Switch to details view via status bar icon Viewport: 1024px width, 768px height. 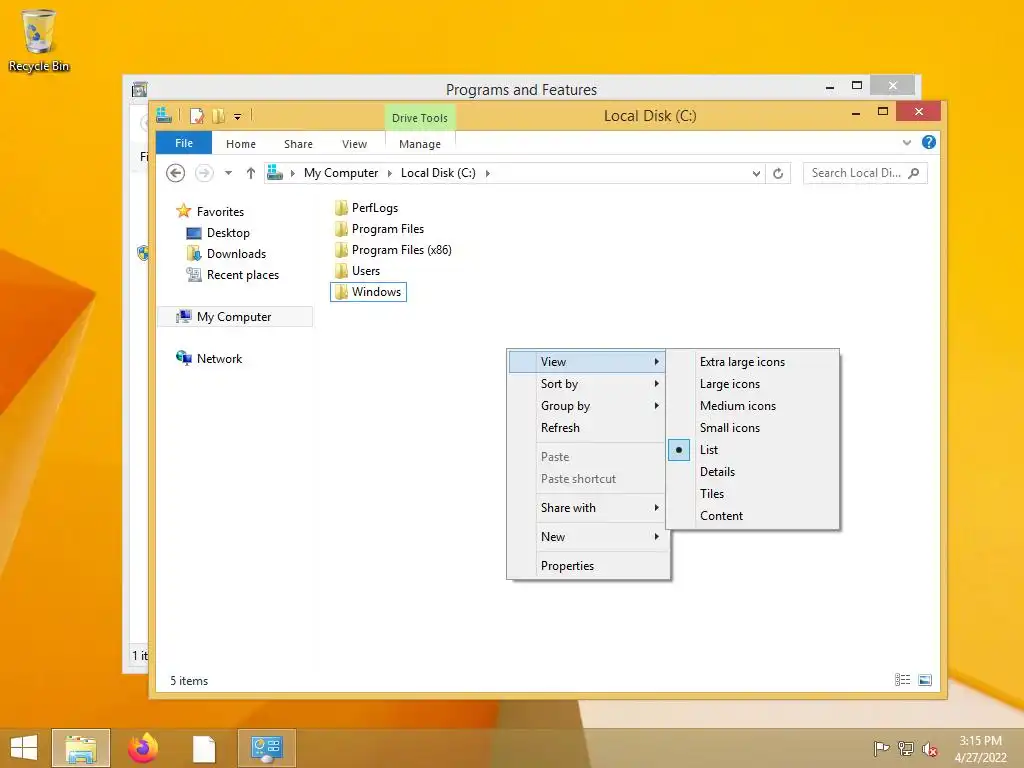[x=903, y=680]
